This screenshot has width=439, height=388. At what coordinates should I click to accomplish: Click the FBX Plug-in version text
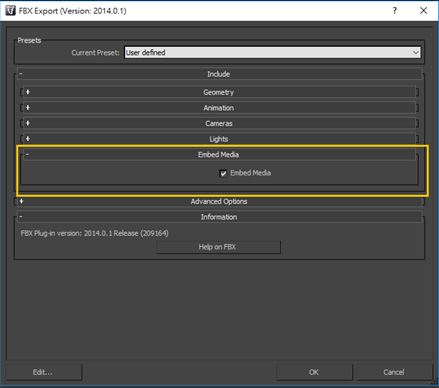coord(95,233)
